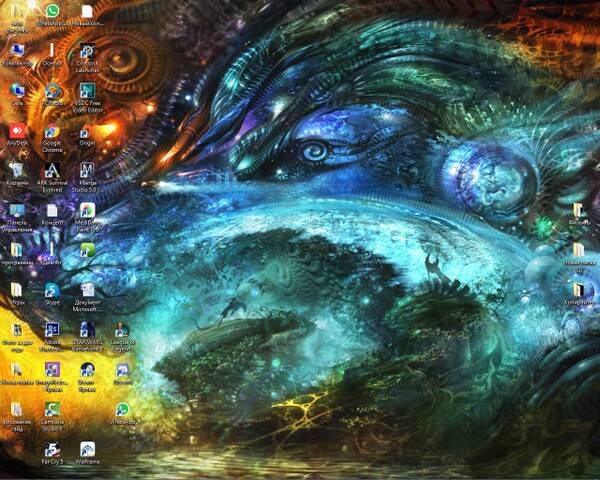This screenshot has height=480, width=600.
Task: Select the Adobe Photoshop shortcut
Action: click(52, 330)
